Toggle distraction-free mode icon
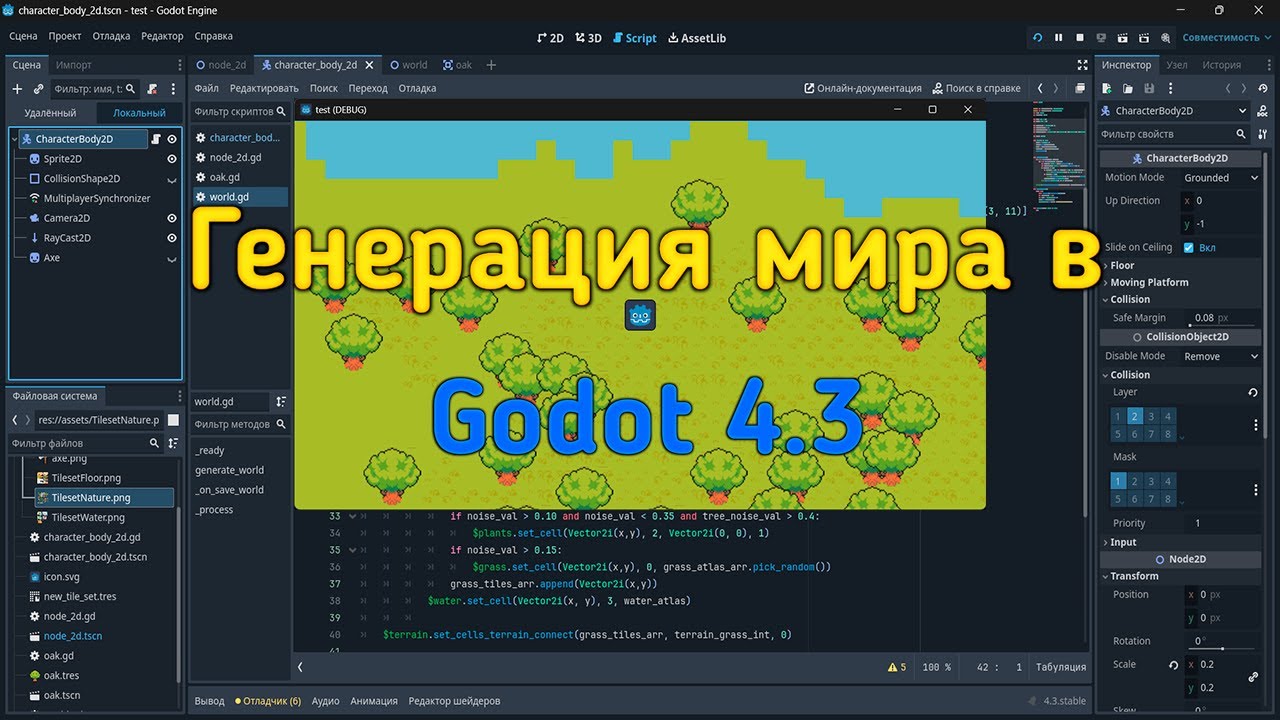This screenshot has width=1280, height=720. click(1082, 65)
